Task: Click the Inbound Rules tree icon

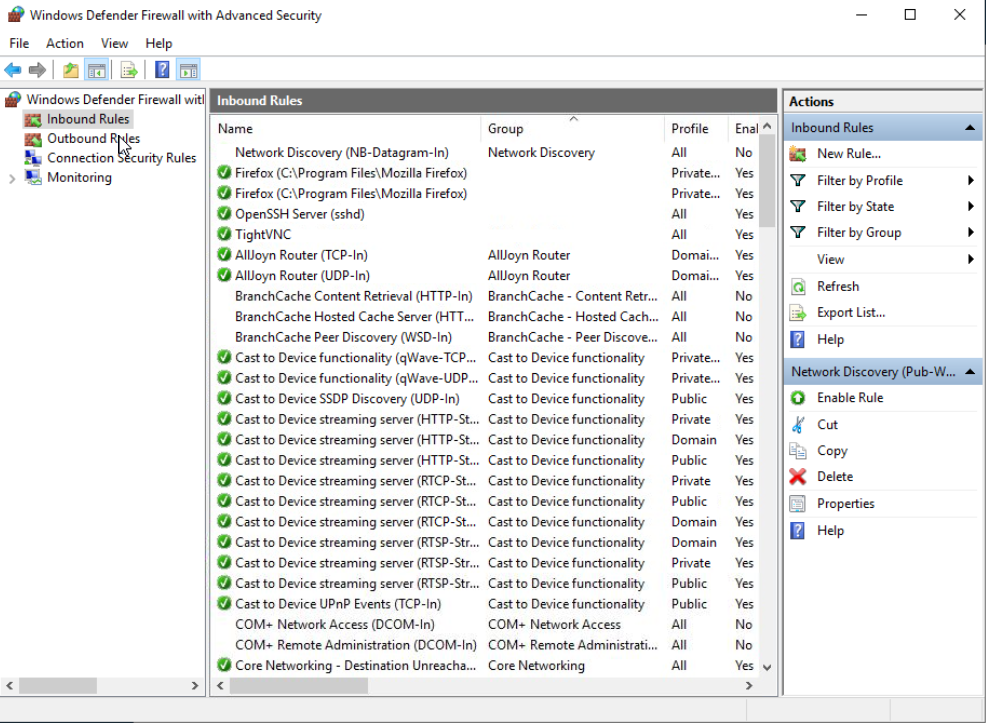Action: pyautogui.click(x=33, y=119)
